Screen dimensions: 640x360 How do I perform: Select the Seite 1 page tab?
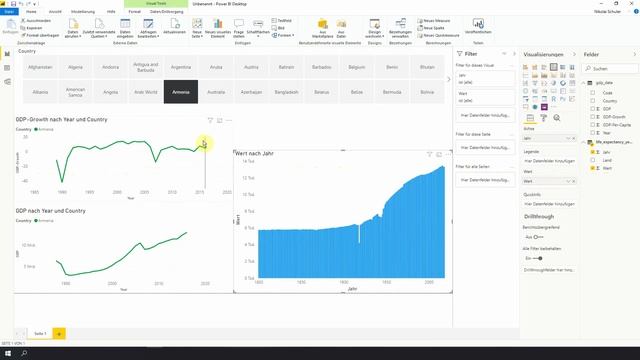tap(40, 333)
